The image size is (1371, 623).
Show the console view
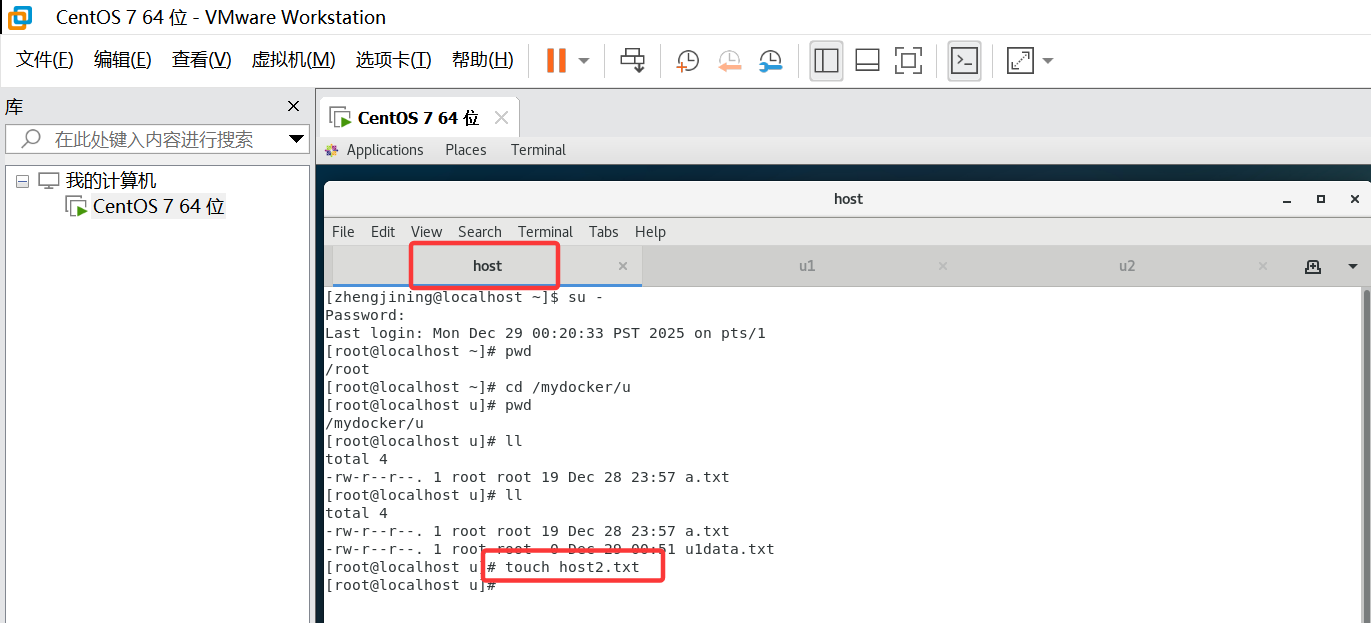(963, 61)
